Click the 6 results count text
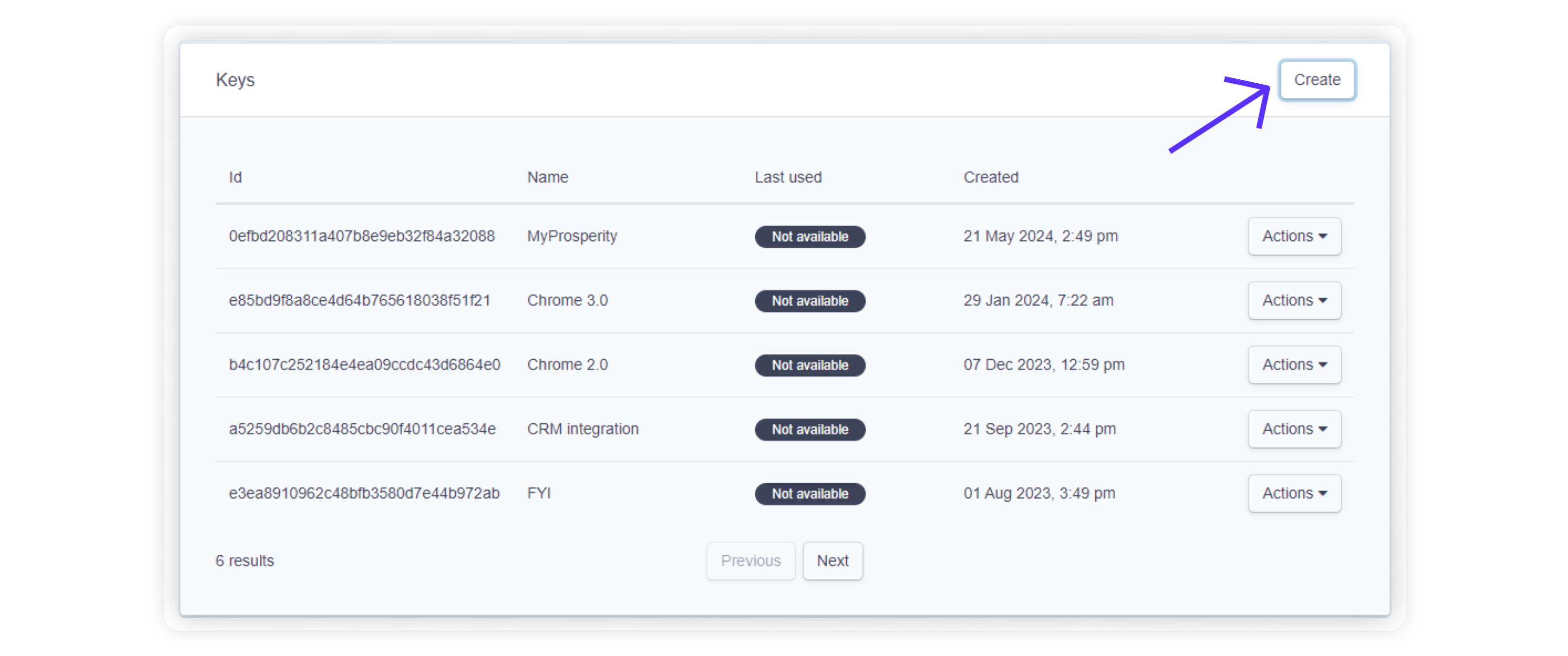The image size is (1568, 656). [x=245, y=560]
